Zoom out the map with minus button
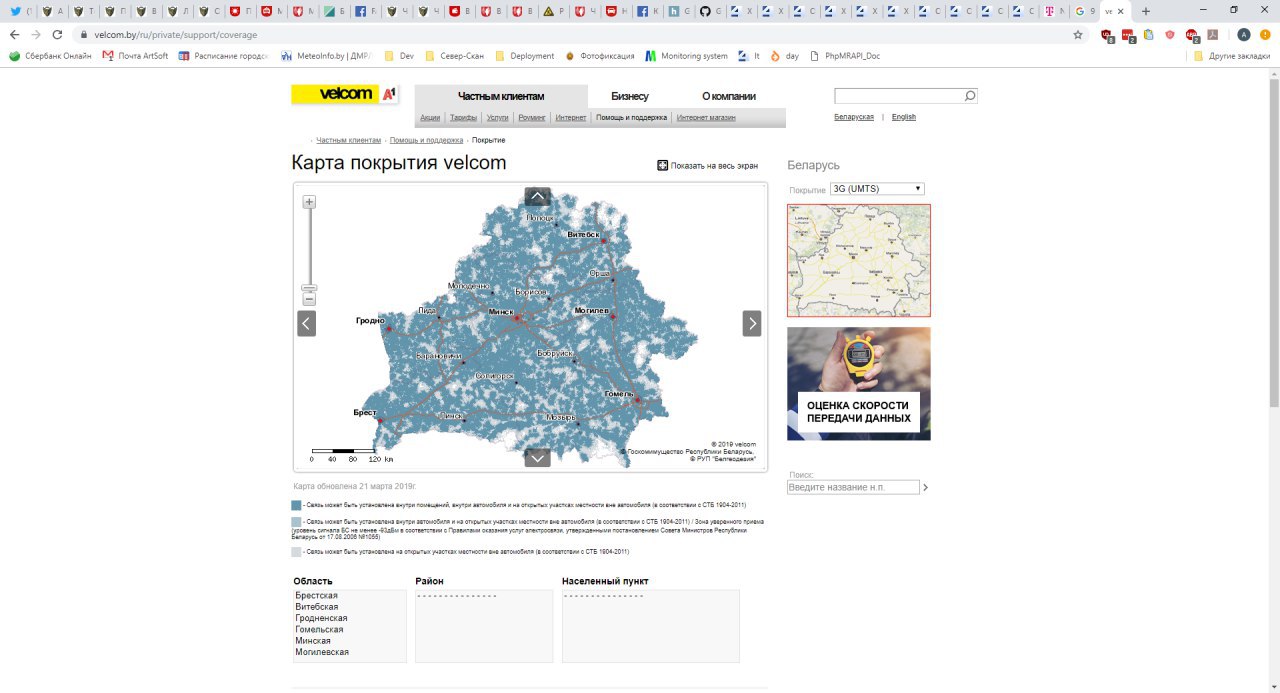 pos(309,299)
